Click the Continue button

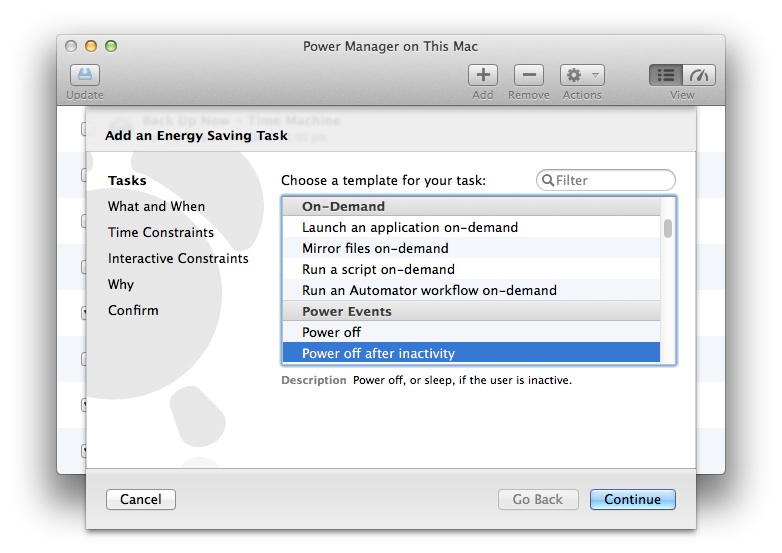click(x=632, y=499)
